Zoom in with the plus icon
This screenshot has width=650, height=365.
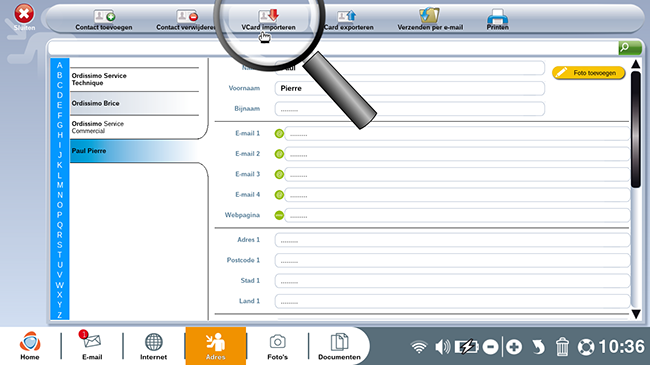coord(514,347)
